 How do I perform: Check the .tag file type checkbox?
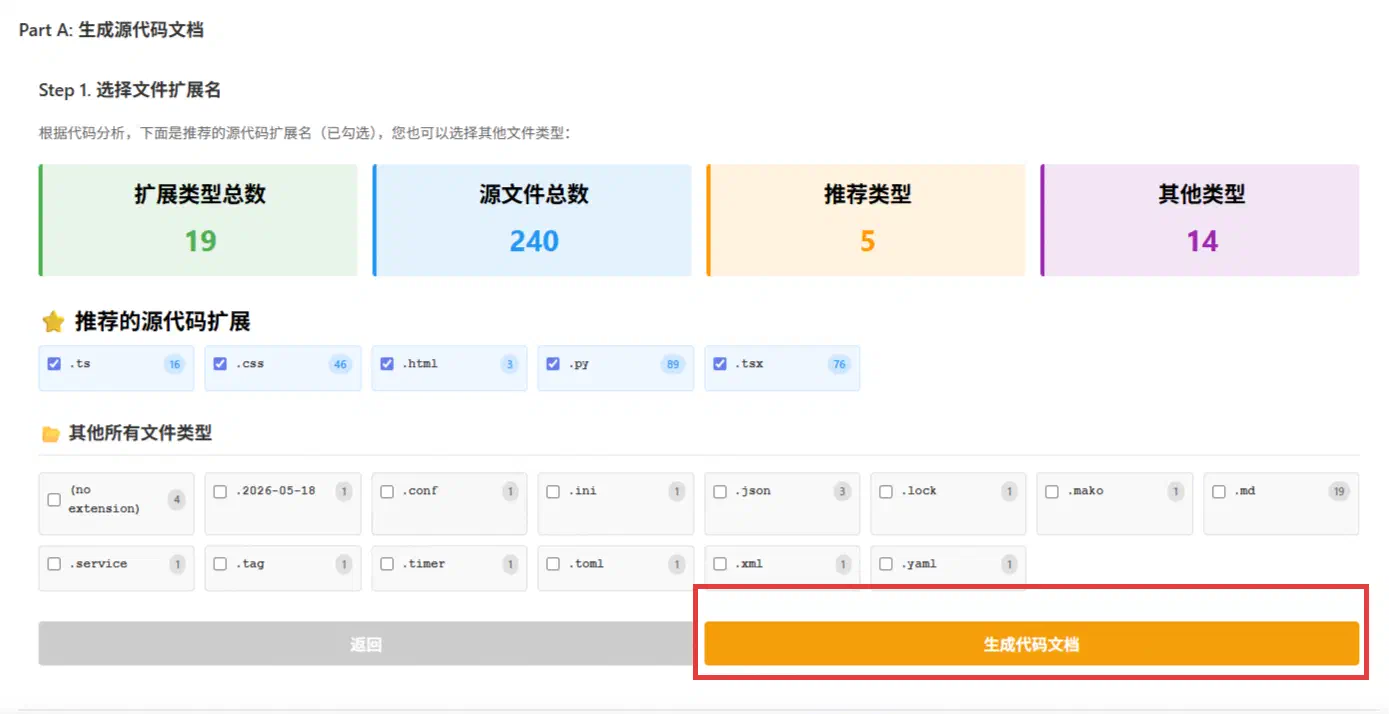(x=220, y=564)
